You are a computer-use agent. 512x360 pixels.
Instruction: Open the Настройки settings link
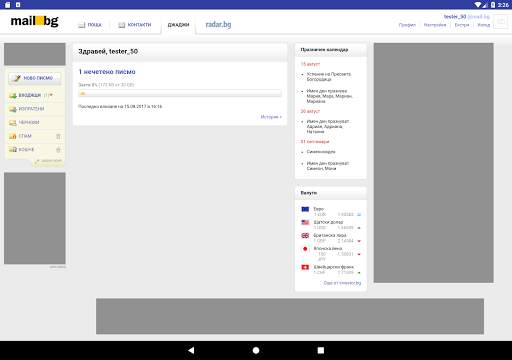pyautogui.click(x=435, y=25)
